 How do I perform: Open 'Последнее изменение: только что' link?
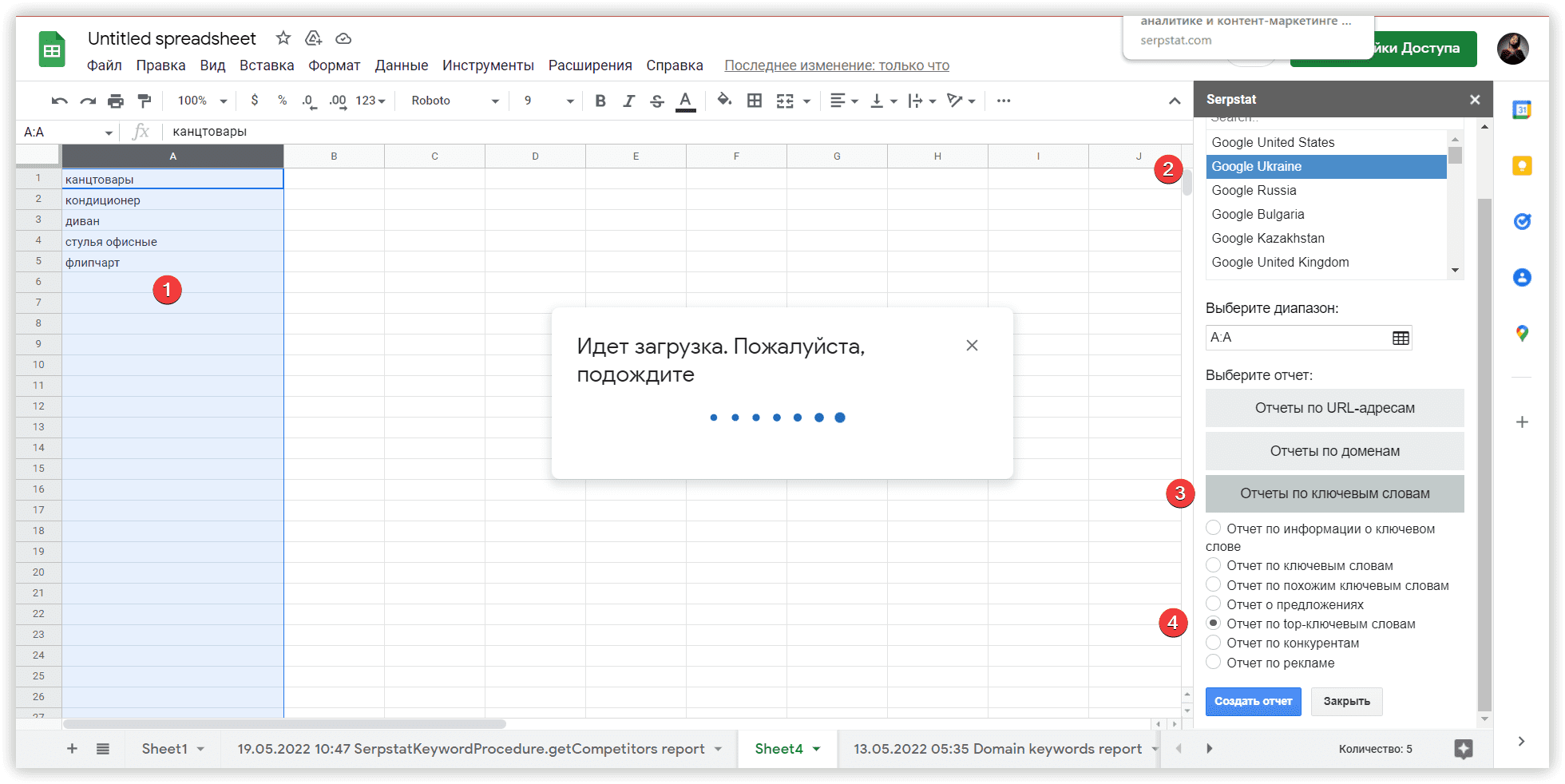837,65
